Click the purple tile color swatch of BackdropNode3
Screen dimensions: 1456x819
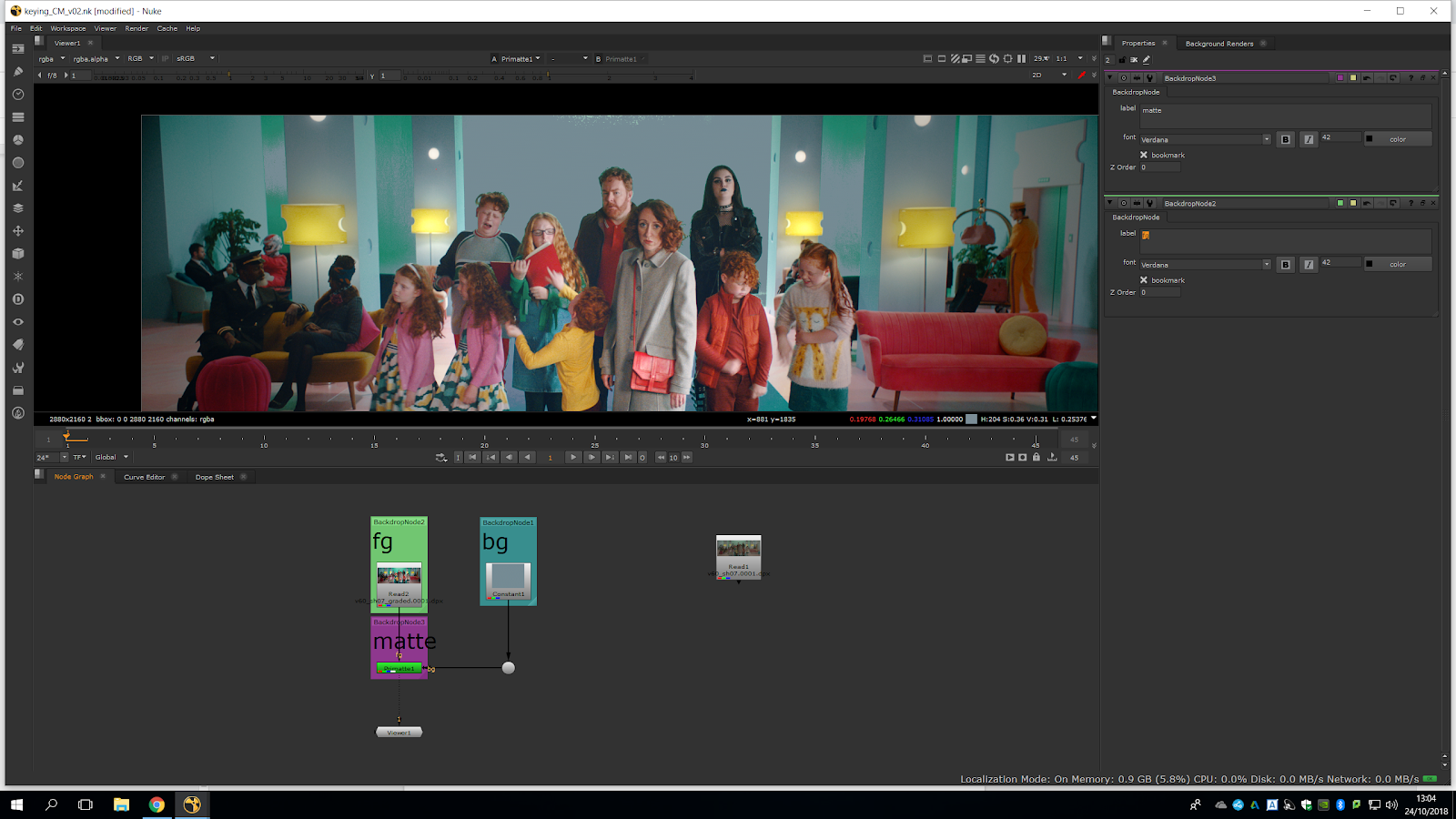[1340, 78]
